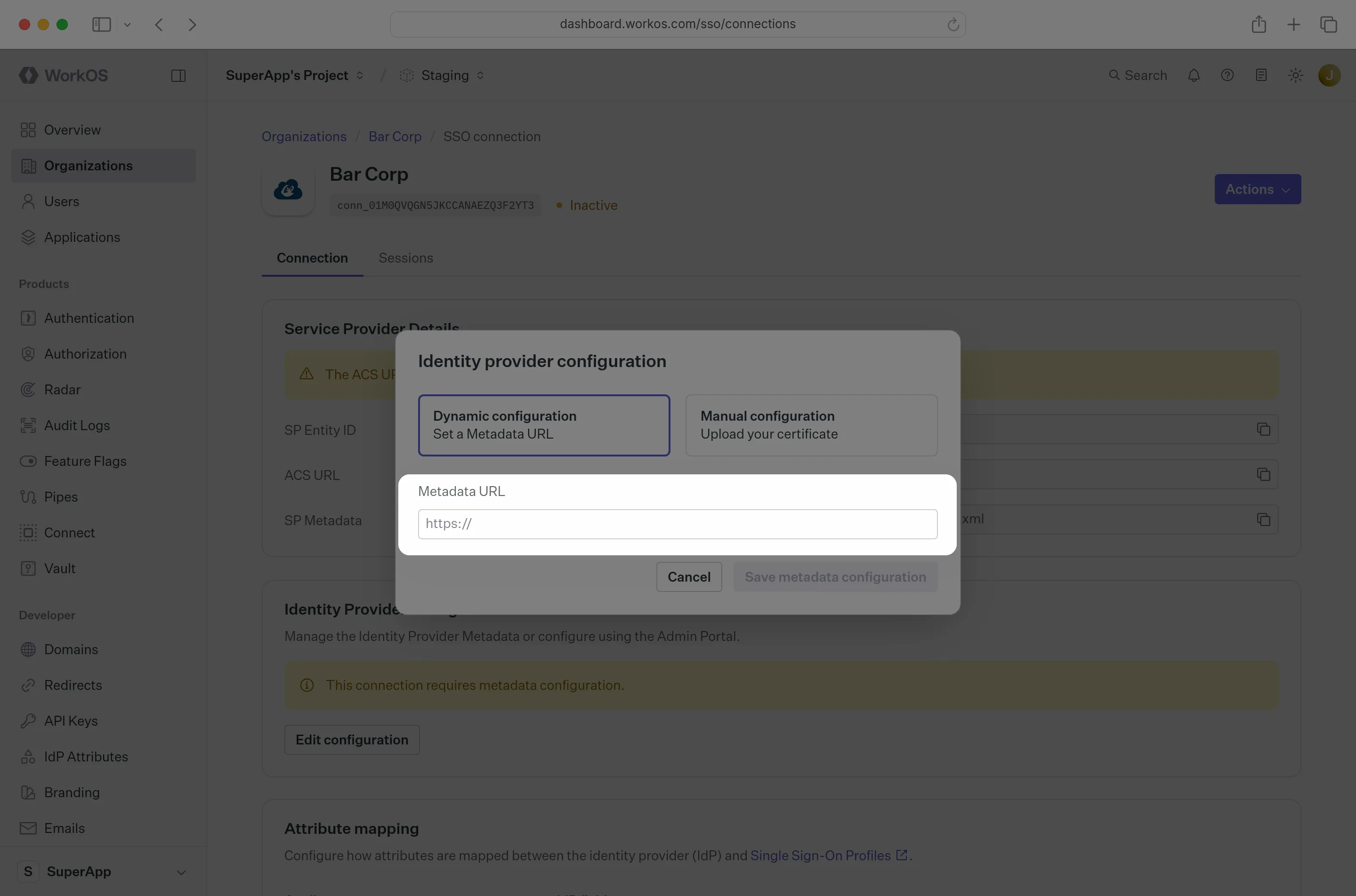Open the user avatar J menu
The width and height of the screenshot is (1356, 896).
coord(1329,75)
